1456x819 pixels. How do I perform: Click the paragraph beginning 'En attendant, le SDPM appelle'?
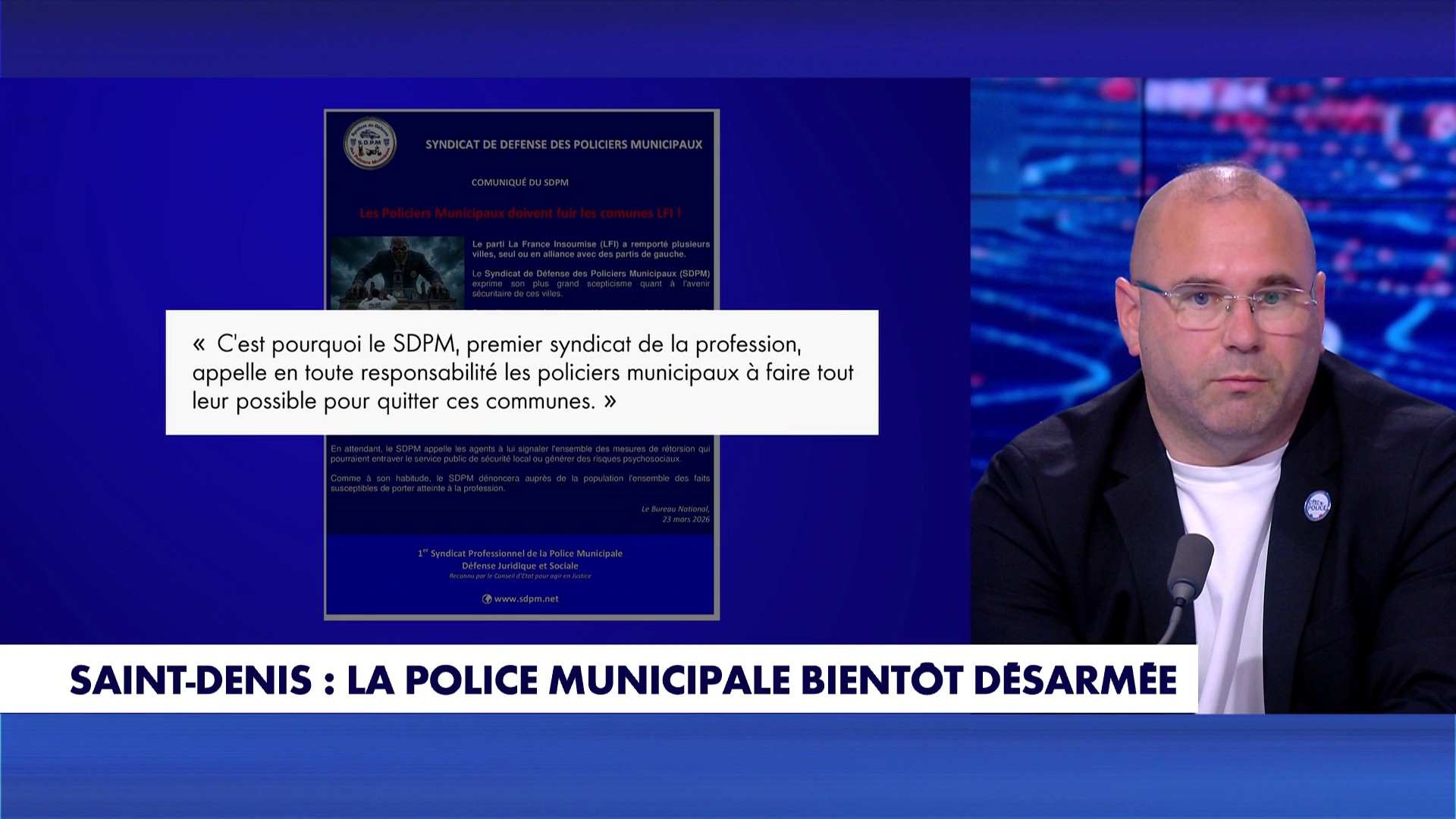[520, 453]
